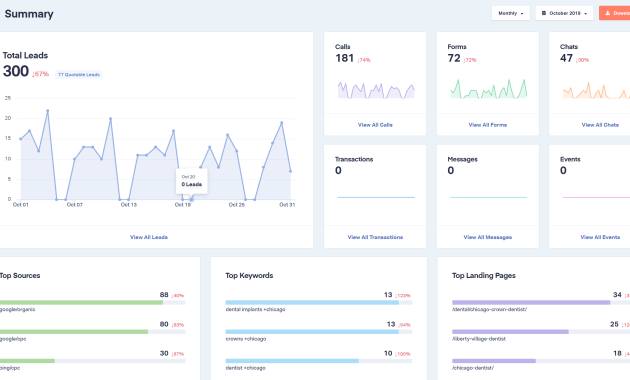Image resolution: width=630 pixels, height=380 pixels.
Task: Click the Forms count 72
Action: [454, 59]
